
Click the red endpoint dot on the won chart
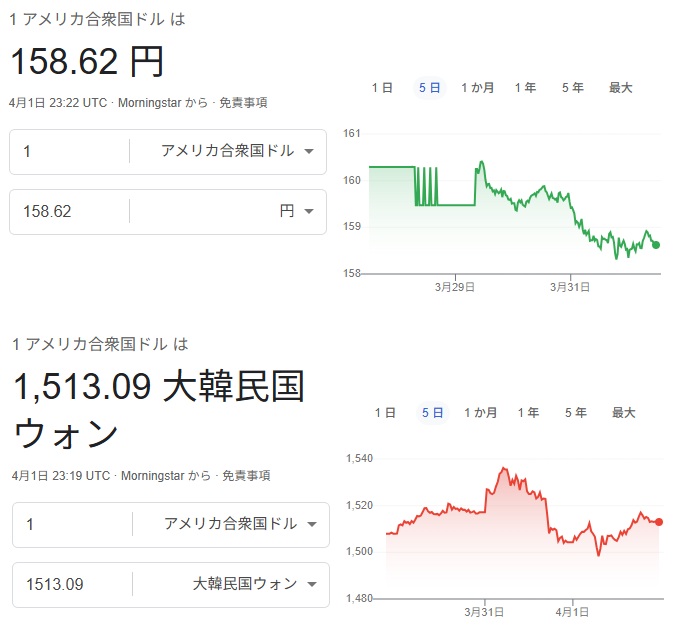tap(659, 521)
